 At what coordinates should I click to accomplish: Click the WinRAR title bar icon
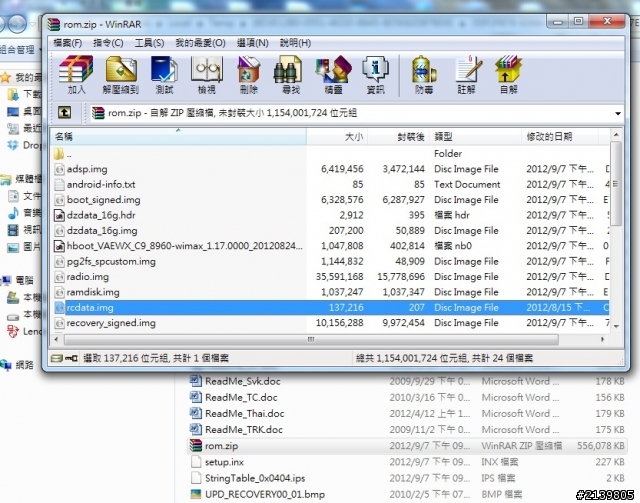[54, 24]
